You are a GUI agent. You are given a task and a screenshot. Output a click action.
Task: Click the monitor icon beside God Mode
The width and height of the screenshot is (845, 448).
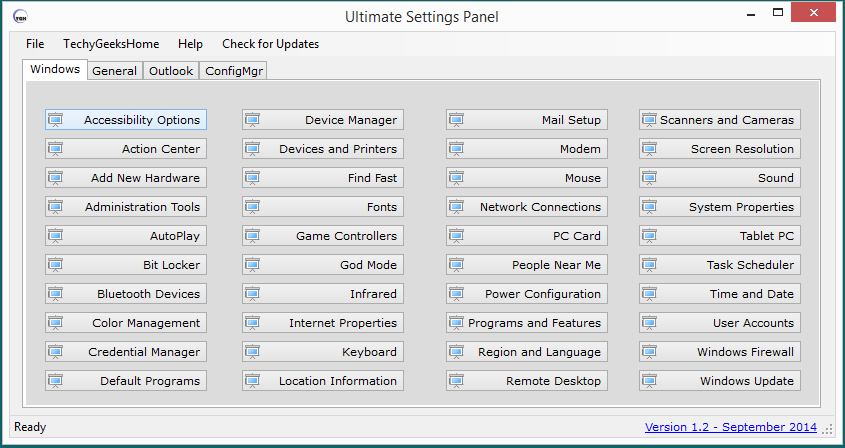click(253, 265)
